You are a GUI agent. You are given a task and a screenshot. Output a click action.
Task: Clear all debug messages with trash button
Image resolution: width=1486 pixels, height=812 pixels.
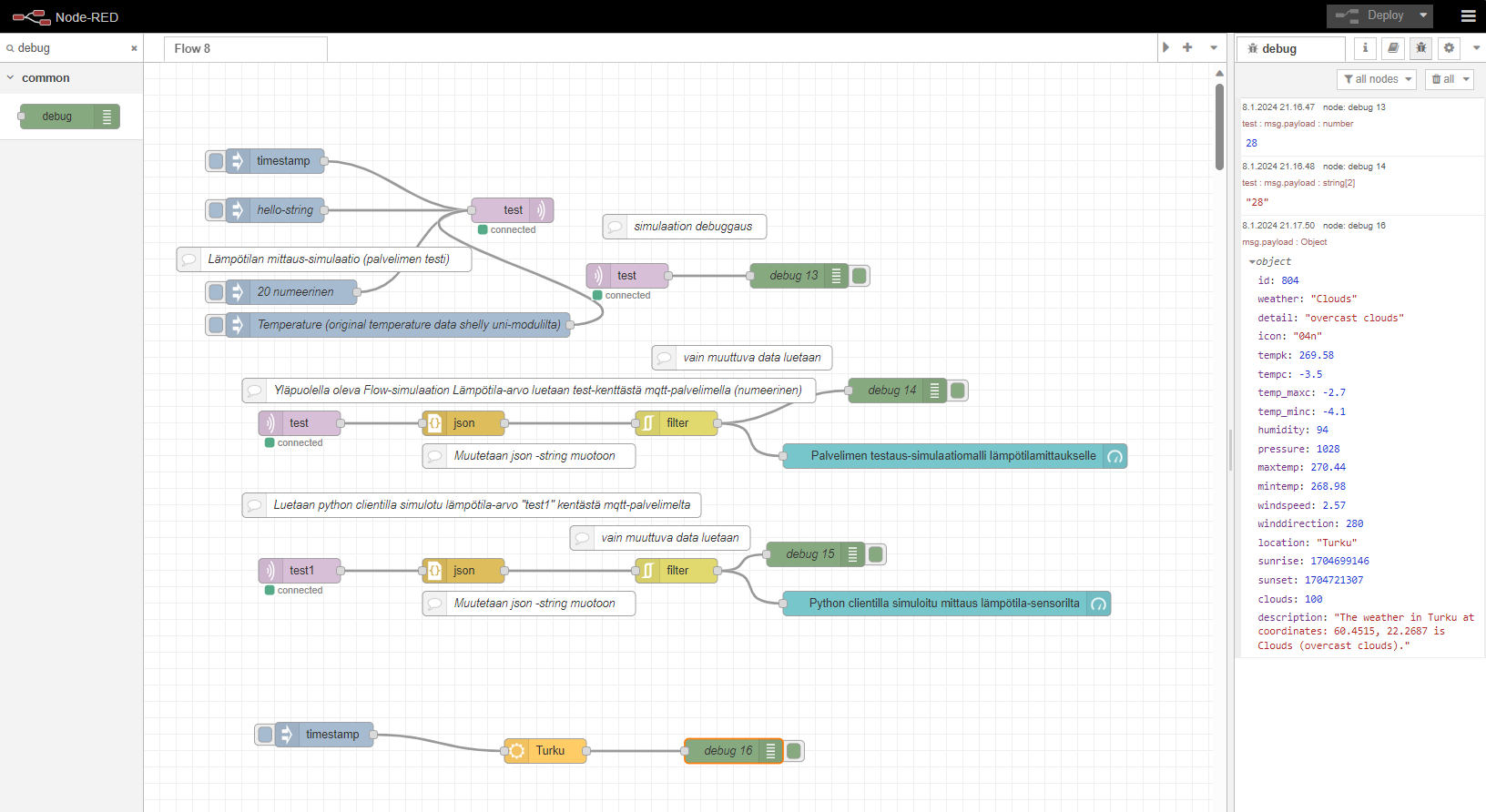point(1443,79)
